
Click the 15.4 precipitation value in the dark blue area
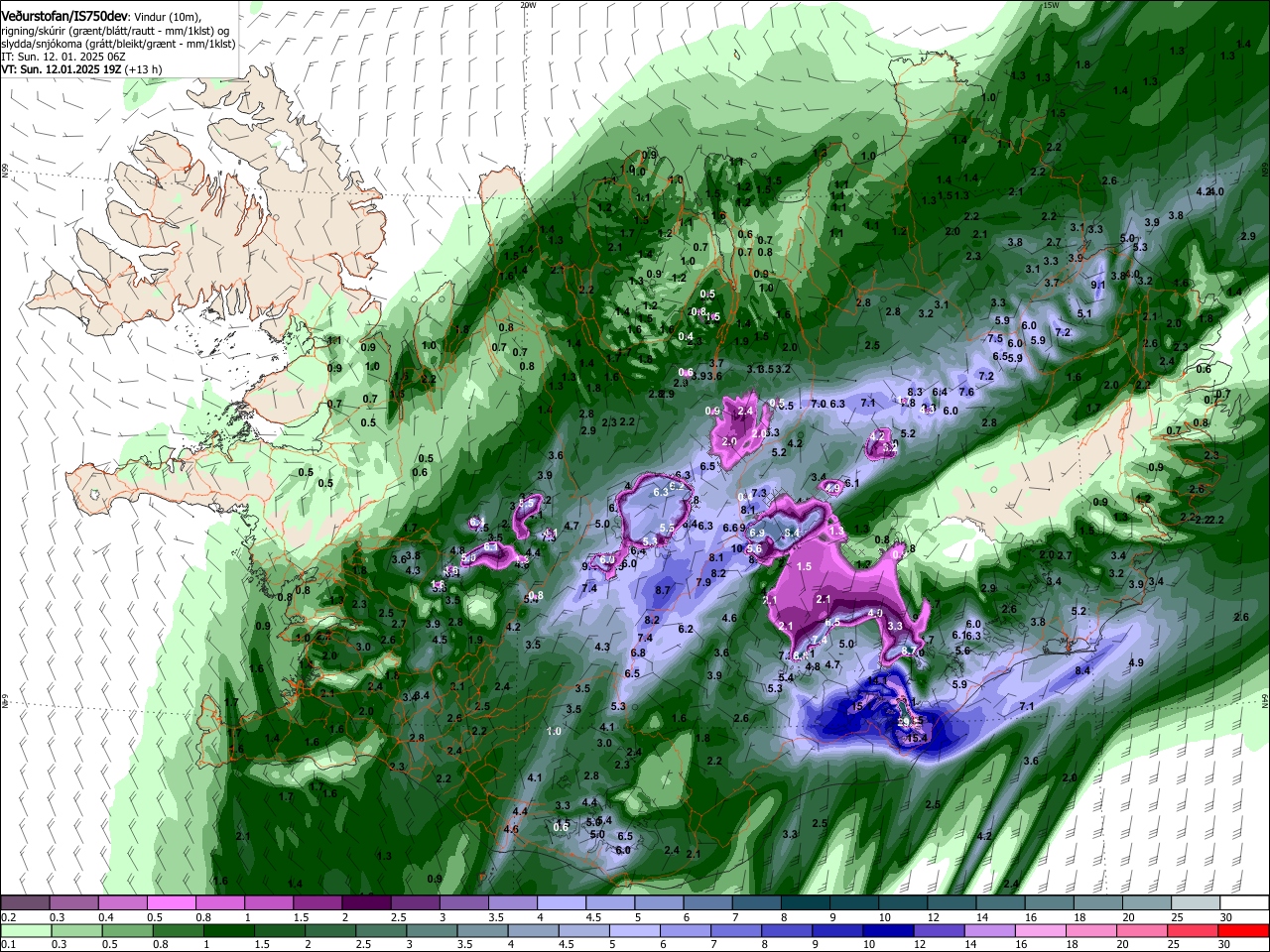tap(916, 737)
